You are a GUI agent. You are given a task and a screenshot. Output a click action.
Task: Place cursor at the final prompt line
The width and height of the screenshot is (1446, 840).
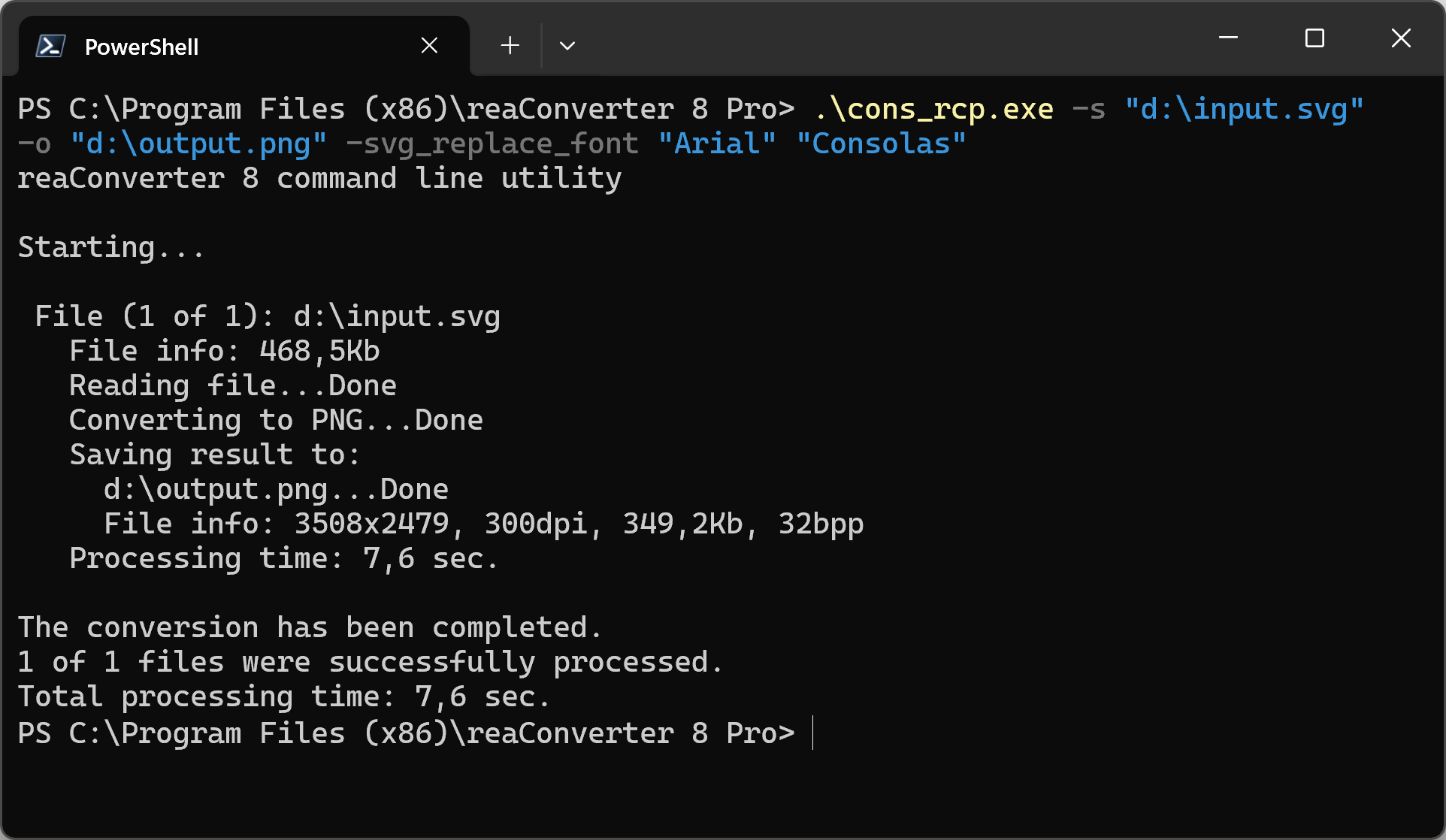[x=813, y=733]
